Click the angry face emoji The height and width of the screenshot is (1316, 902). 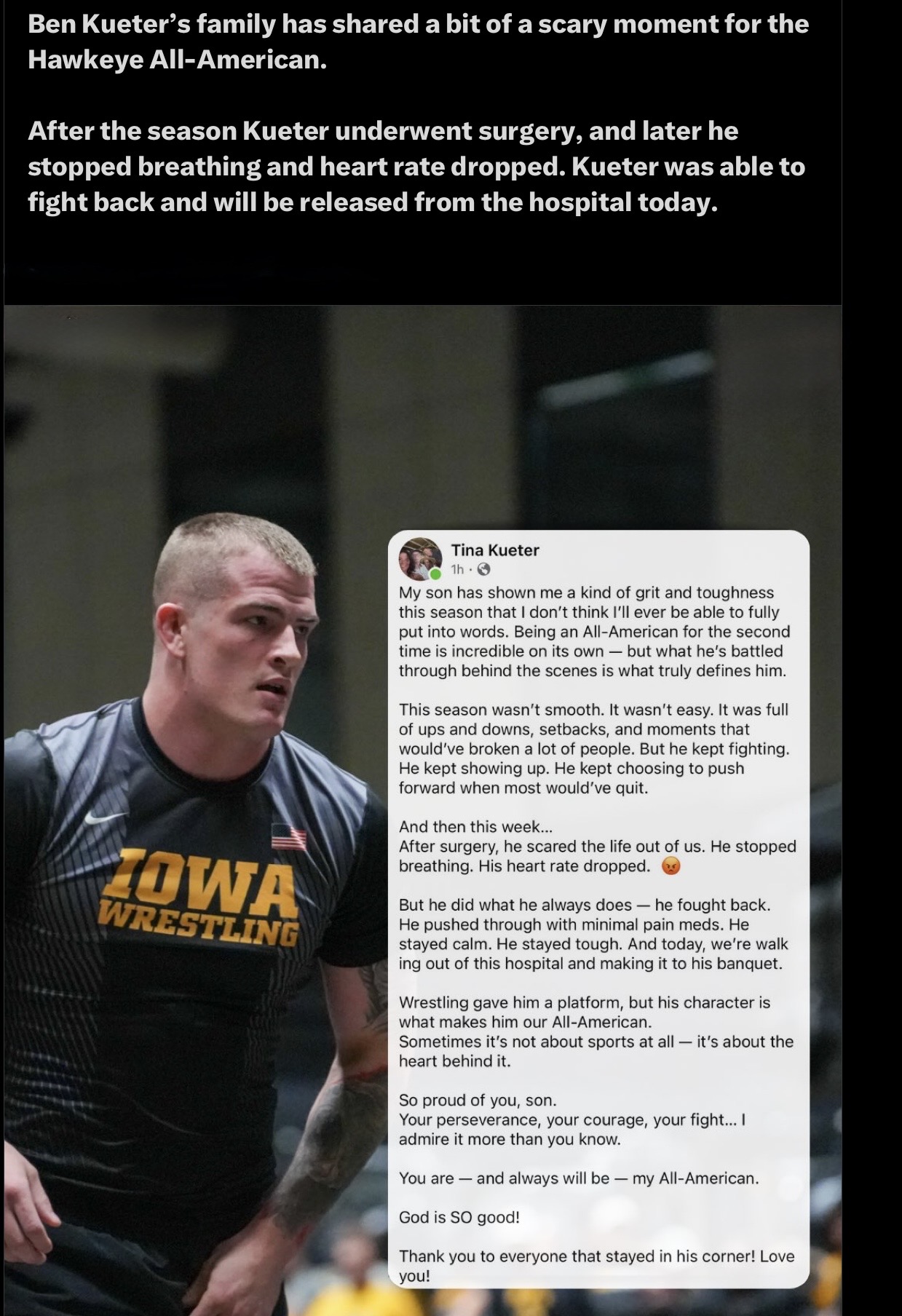coord(670,866)
